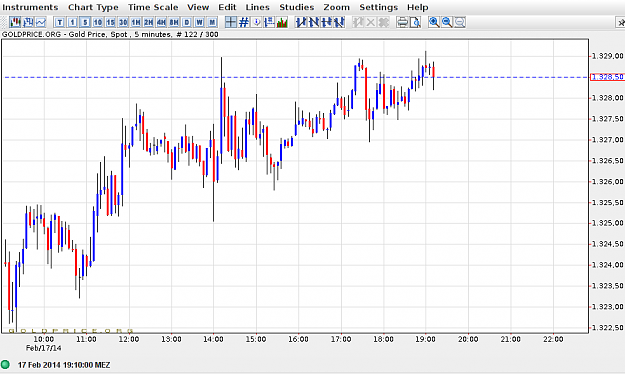
Task: Click the 1,325.00 price axis label
Action: point(607,223)
